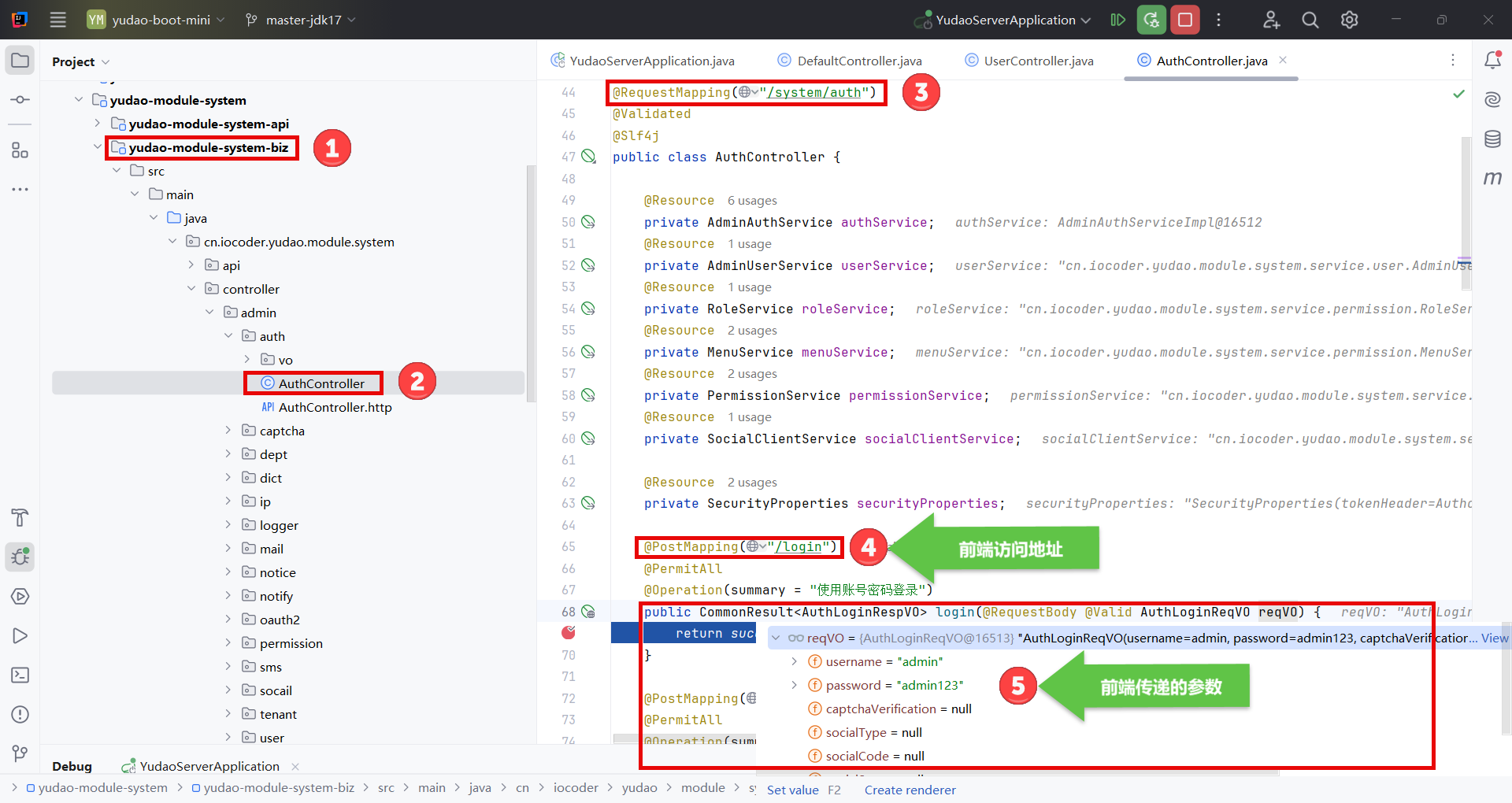Image resolution: width=1512 pixels, height=803 pixels.
Task: Click the Create renderer link
Action: click(910, 790)
